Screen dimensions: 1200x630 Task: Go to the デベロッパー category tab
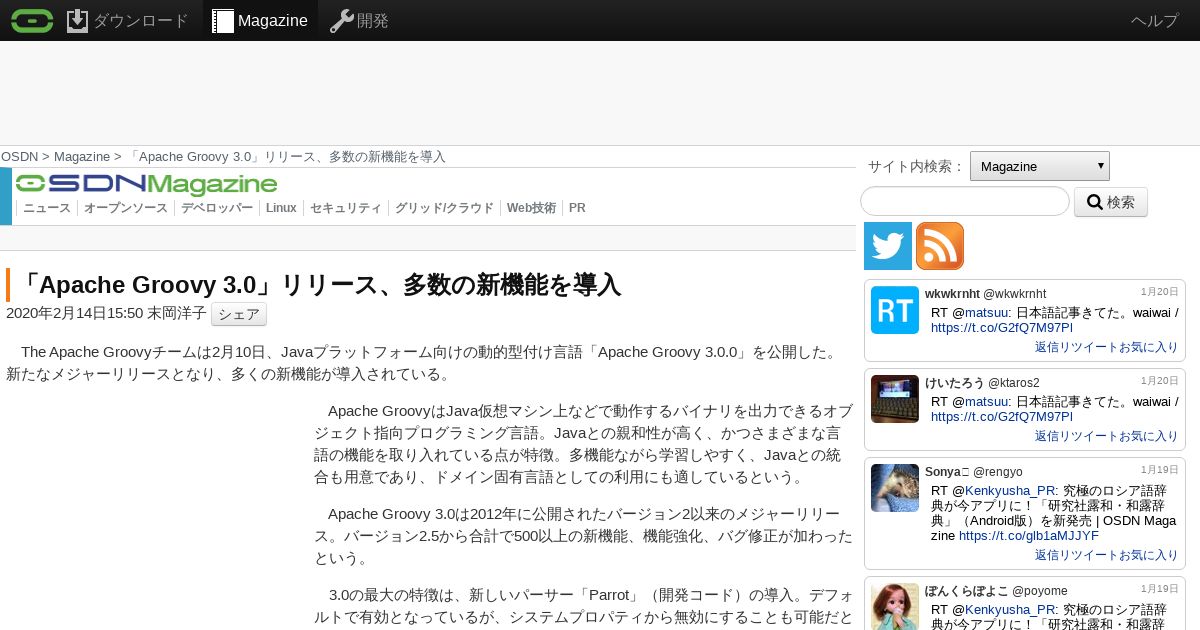pyautogui.click(x=217, y=208)
